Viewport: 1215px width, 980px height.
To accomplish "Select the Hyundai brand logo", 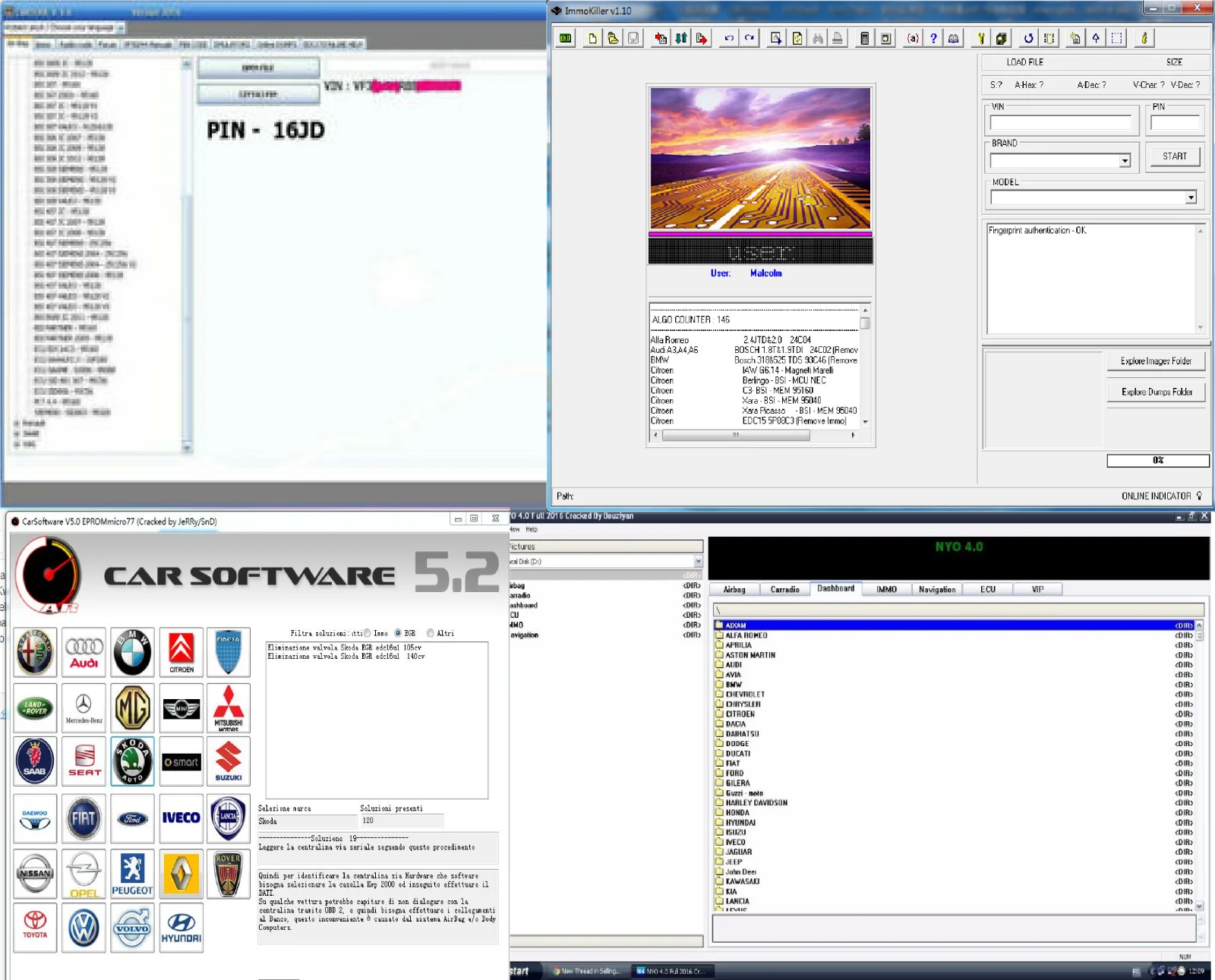I will [x=181, y=928].
